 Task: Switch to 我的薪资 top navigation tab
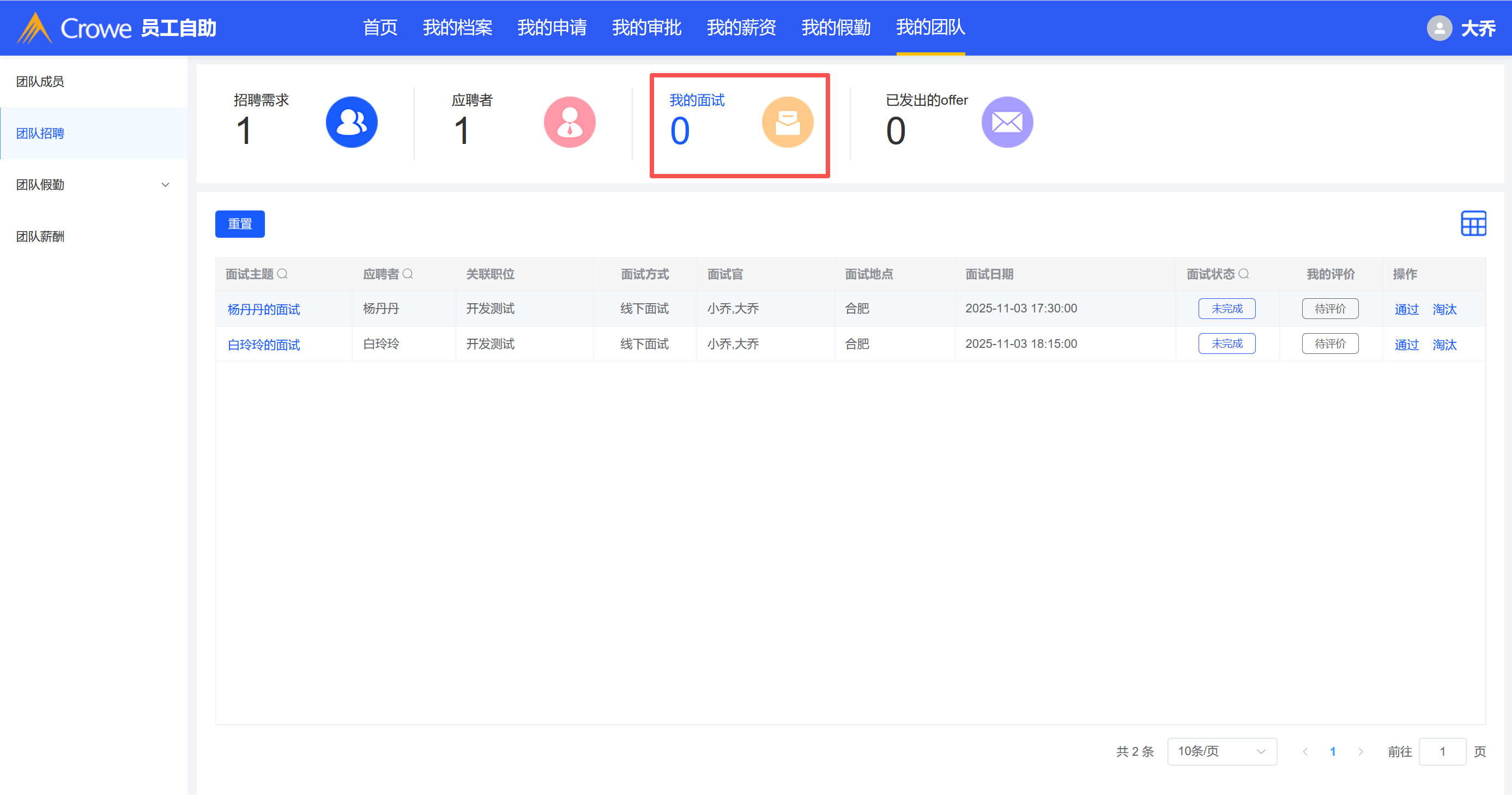tap(741, 28)
